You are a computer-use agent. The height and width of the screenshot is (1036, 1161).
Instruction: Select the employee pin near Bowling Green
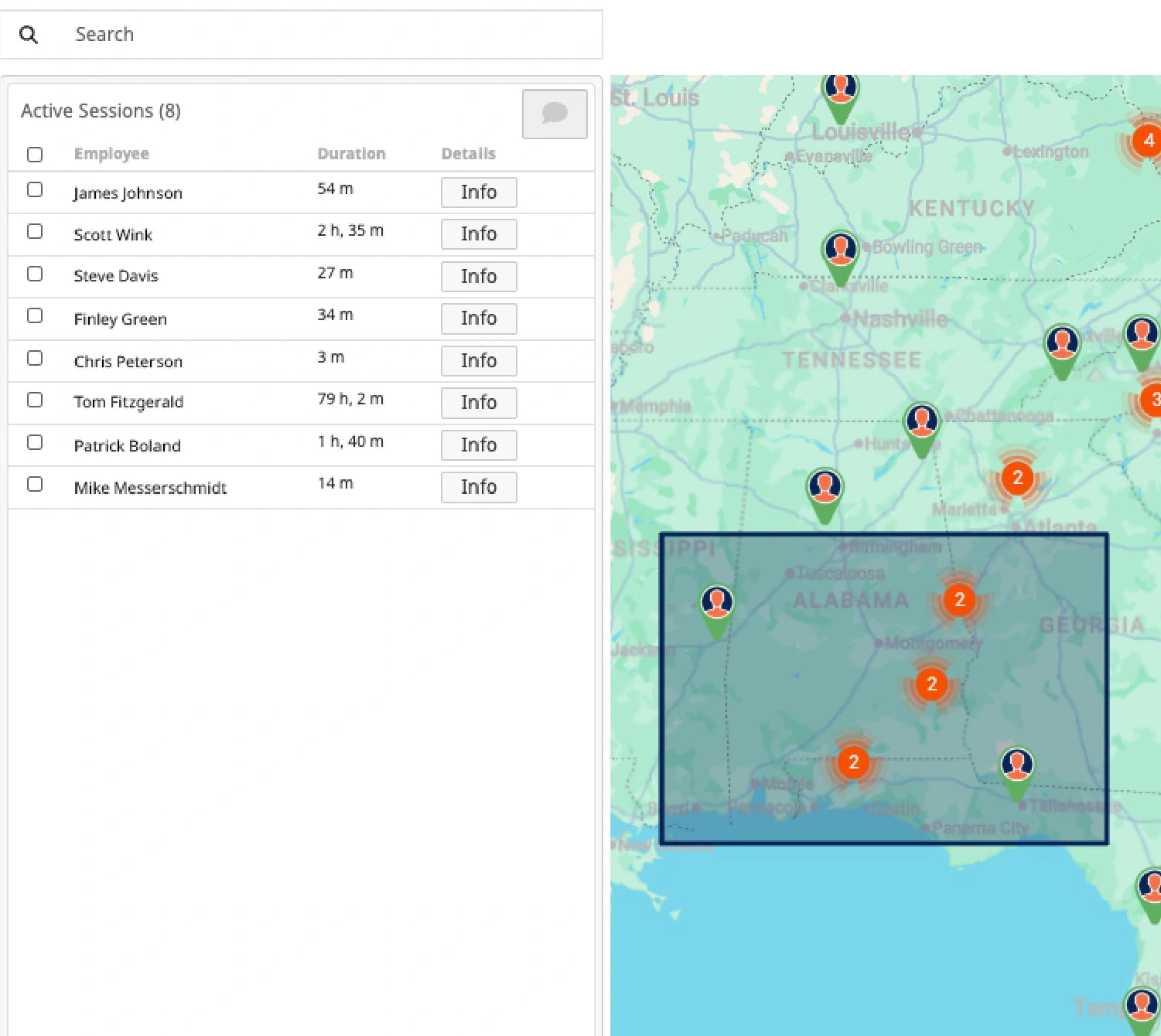point(840,257)
